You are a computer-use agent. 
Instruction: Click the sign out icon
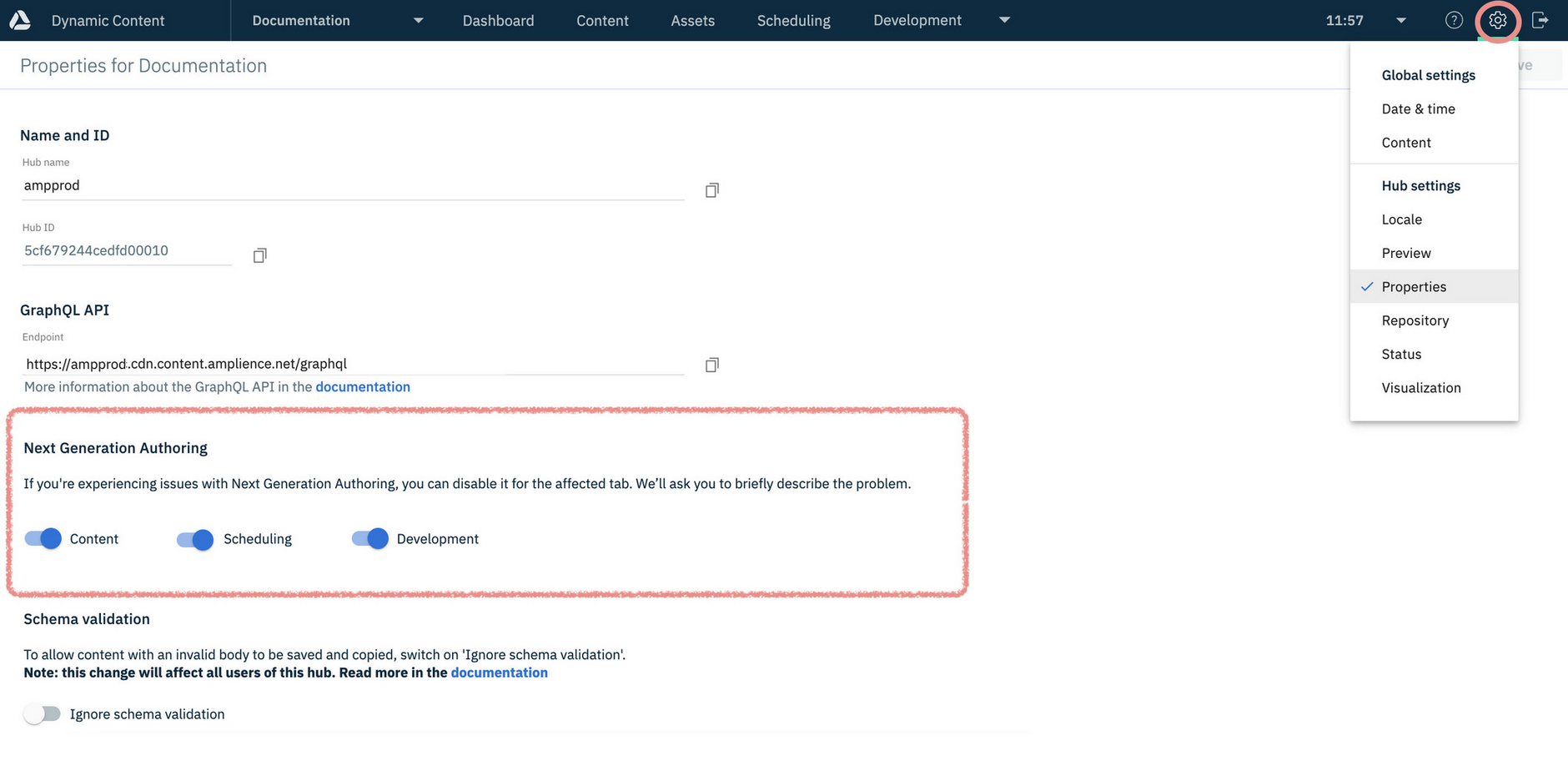point(1540,20)
